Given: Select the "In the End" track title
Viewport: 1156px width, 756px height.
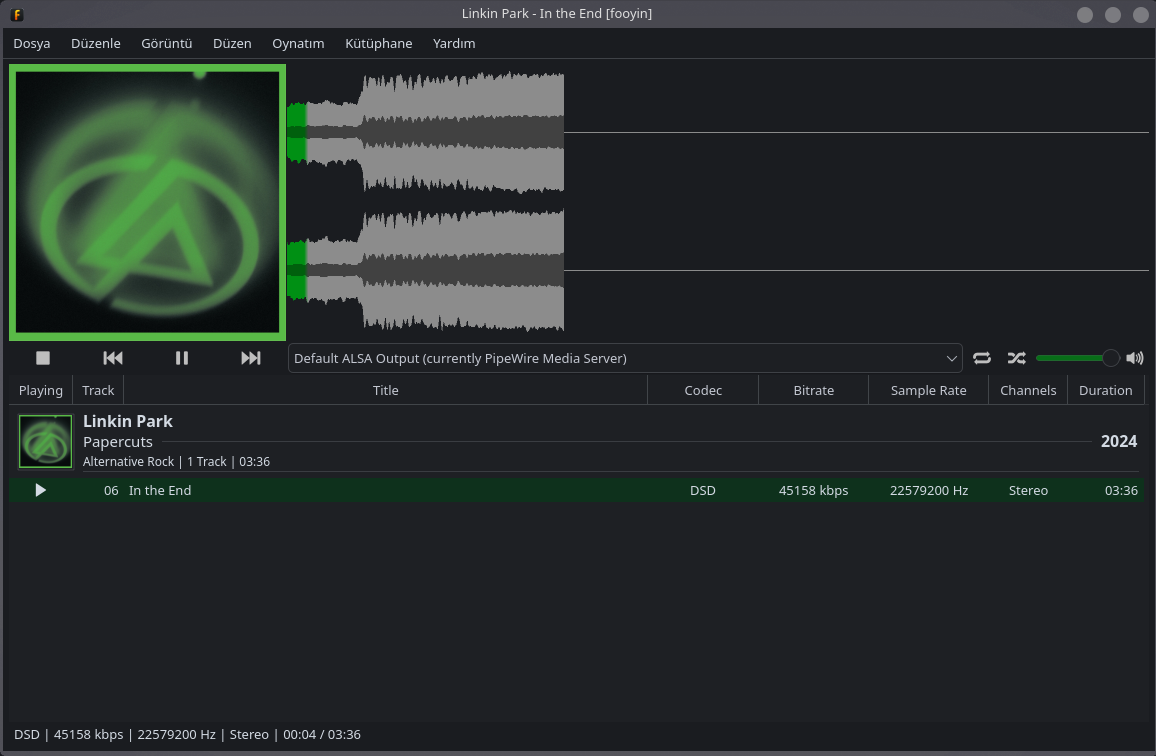Looking at the screenshot, I should pyautogui.click(x=160, y=490).
